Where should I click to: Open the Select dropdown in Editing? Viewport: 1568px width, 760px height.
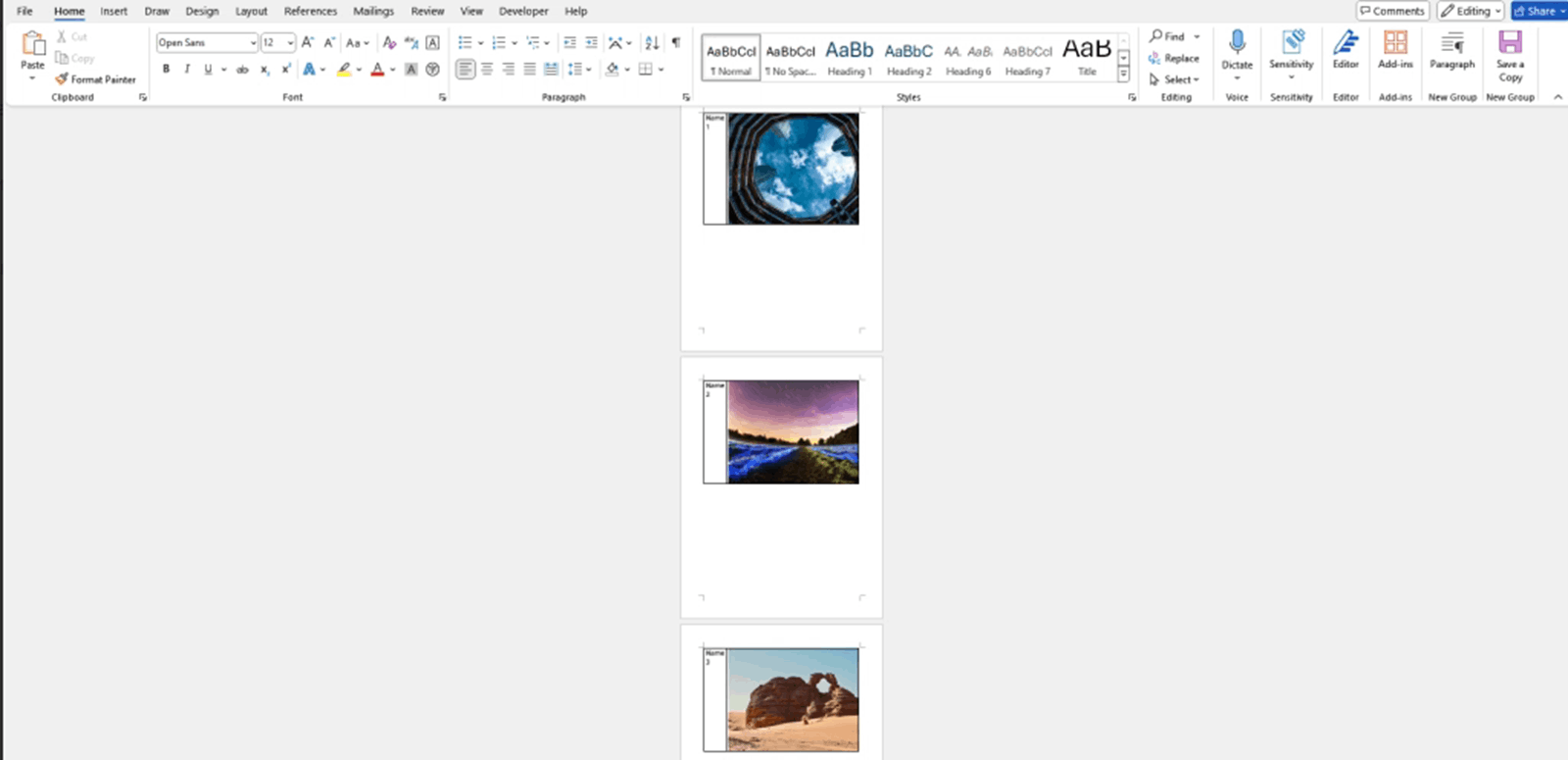click(x=1174, y=79)
